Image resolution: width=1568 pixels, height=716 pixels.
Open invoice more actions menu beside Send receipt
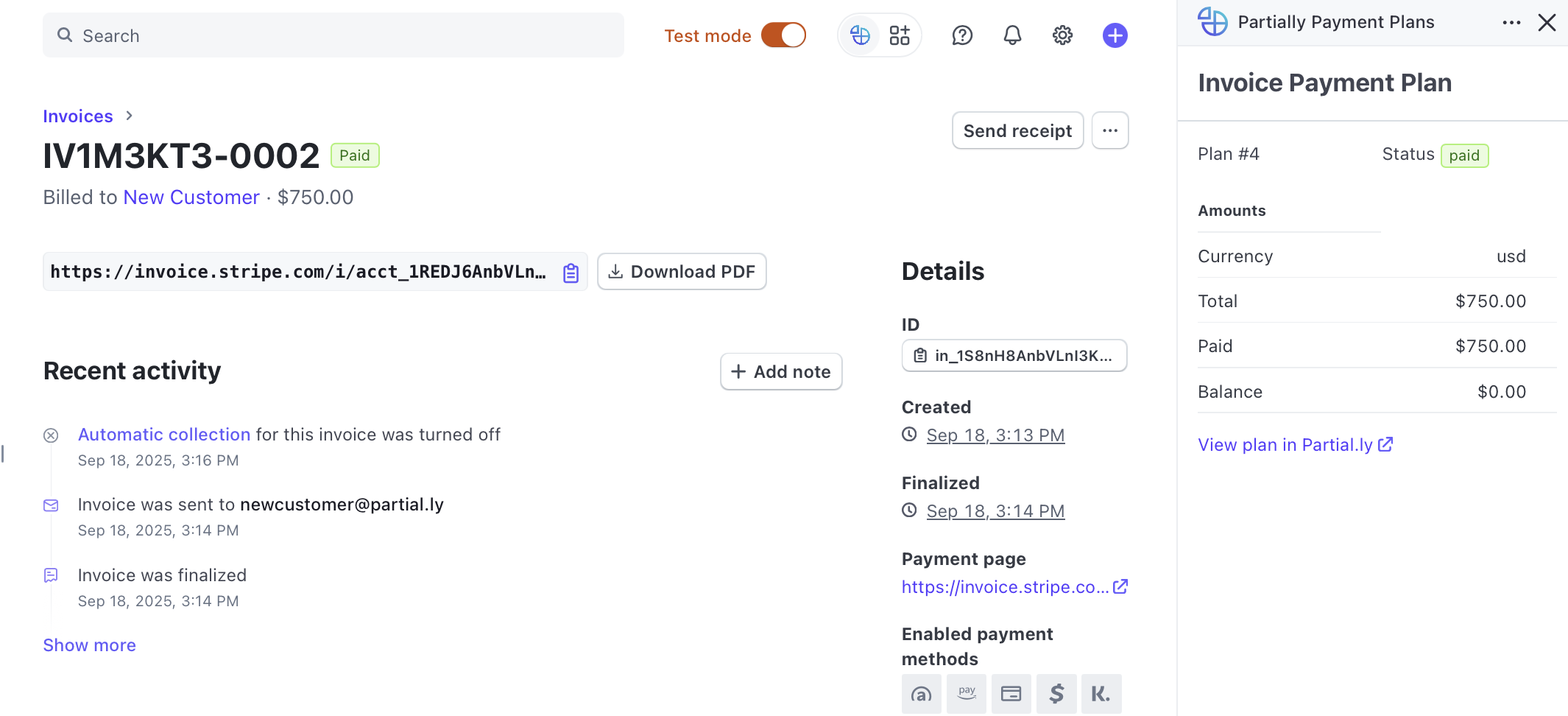(x=1110, y=130)
